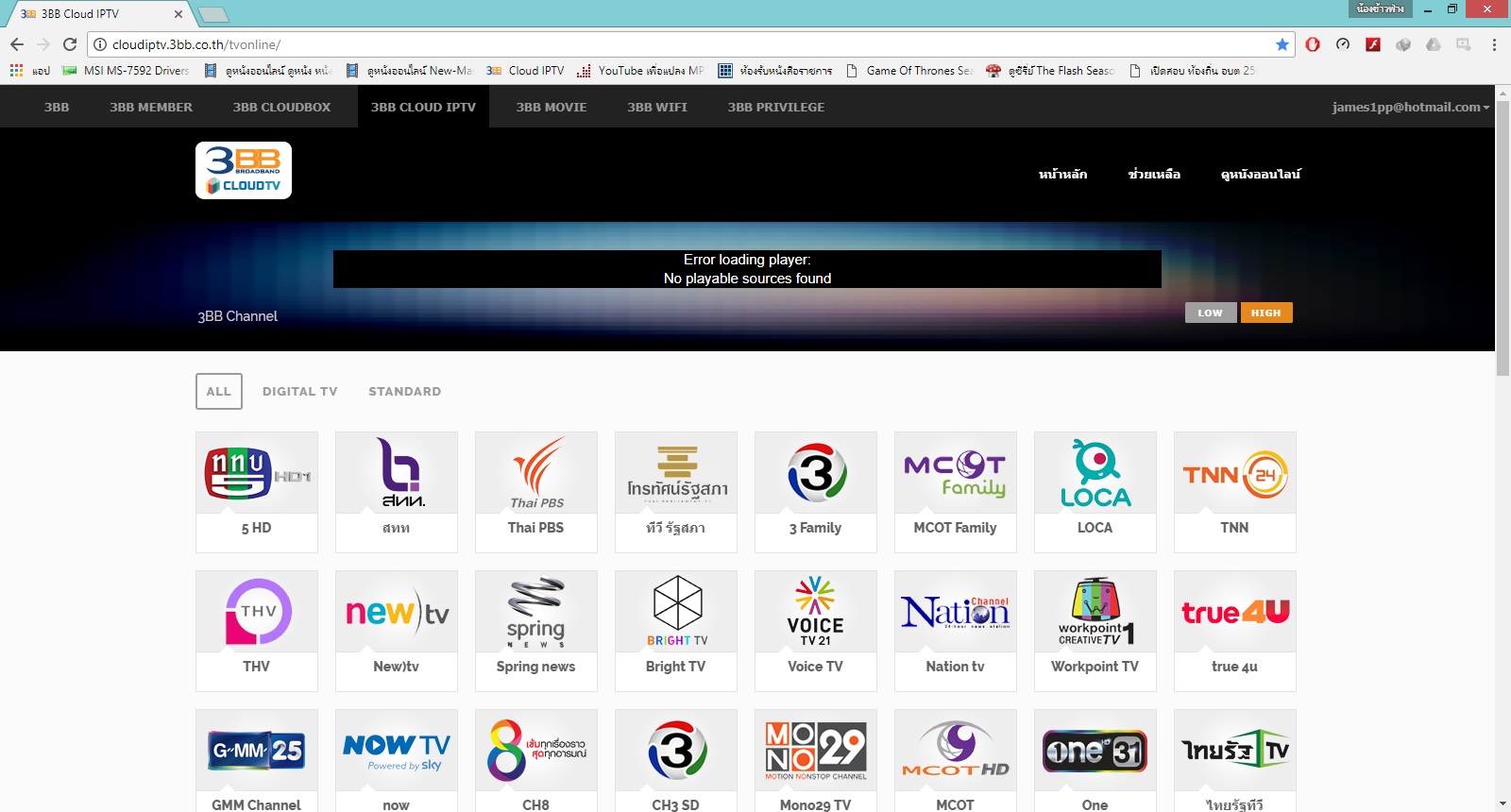
Task: Open the YouTube bookmark in bookmarks bar
Action: (x=641, y=71)
